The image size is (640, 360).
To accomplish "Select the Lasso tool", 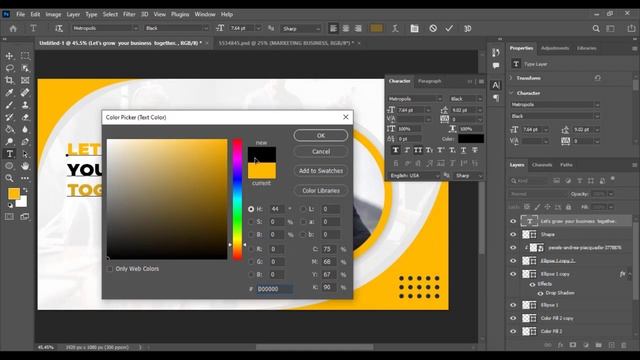I will click(9, 68).
